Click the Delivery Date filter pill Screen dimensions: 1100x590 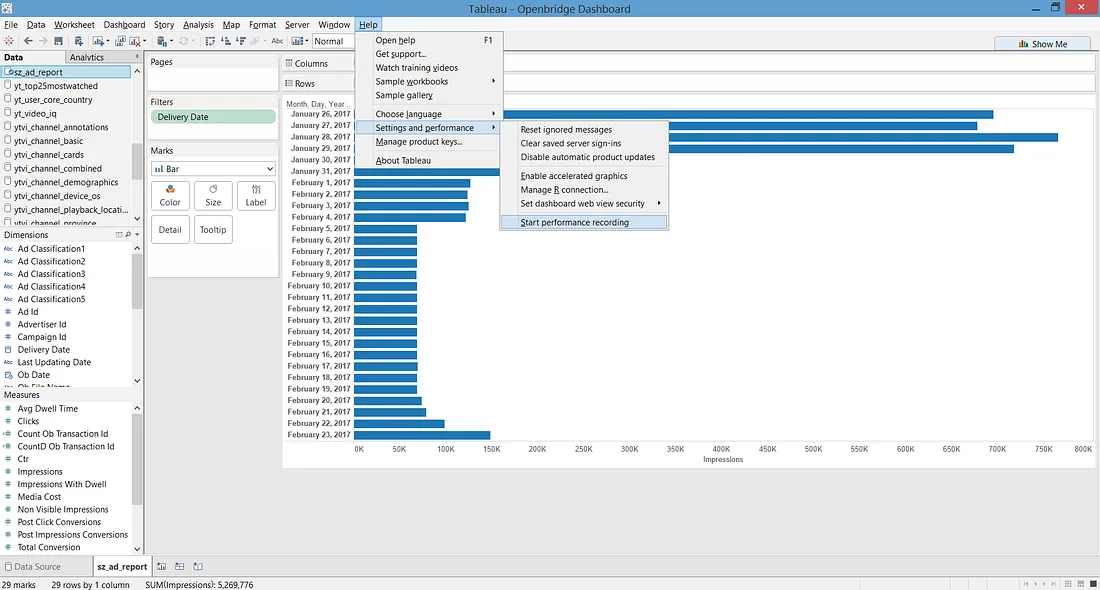(x=213, y=117)
